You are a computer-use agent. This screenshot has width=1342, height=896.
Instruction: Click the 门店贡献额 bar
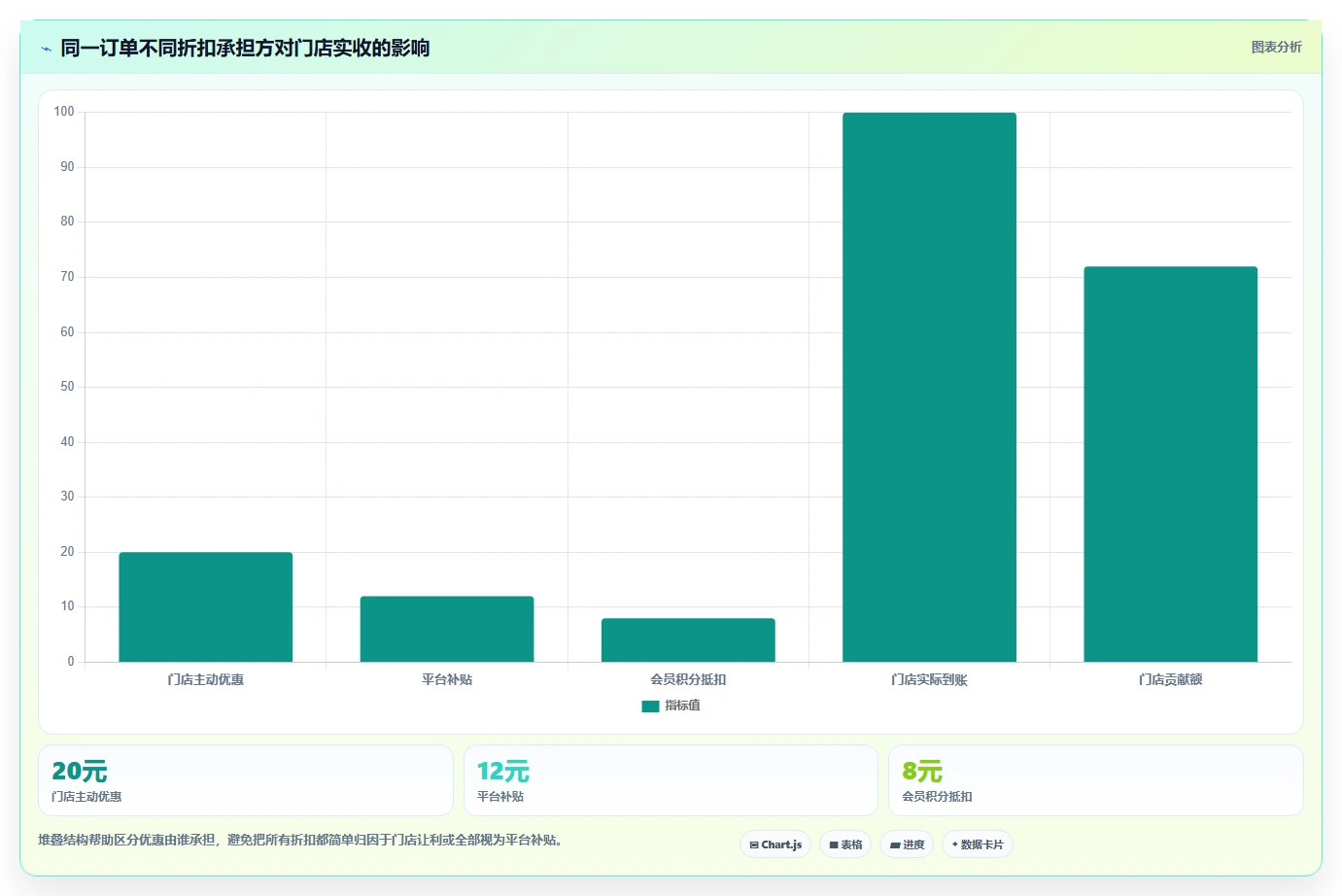pos(1171,465)
